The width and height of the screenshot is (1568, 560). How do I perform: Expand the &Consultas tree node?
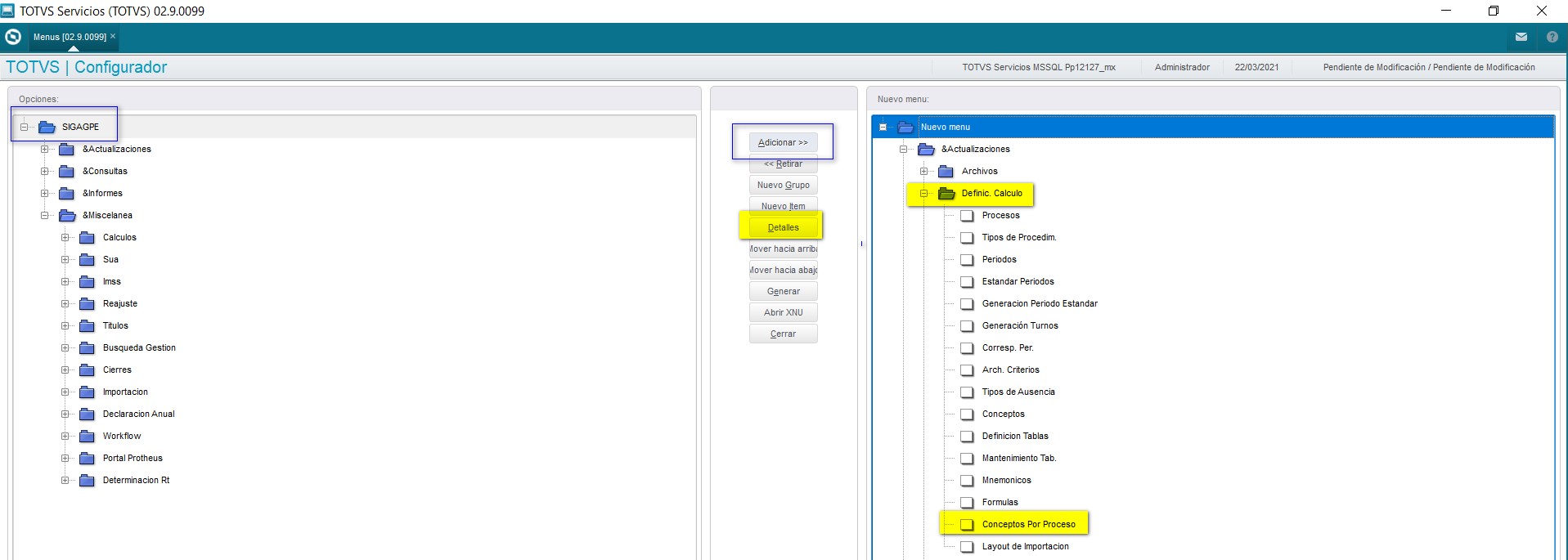point(45,172)
